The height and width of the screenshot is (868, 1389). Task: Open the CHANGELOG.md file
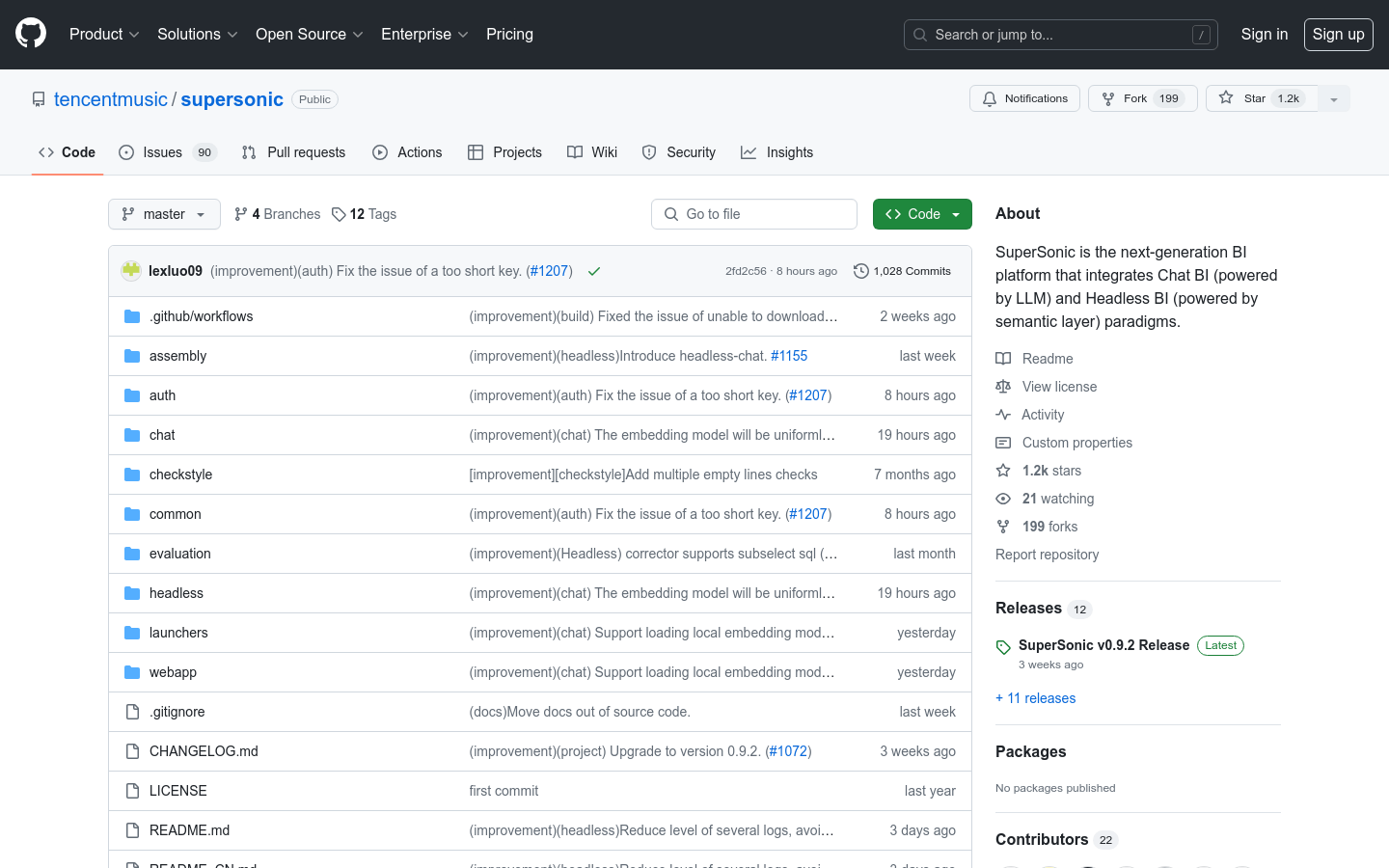point(204,751)
